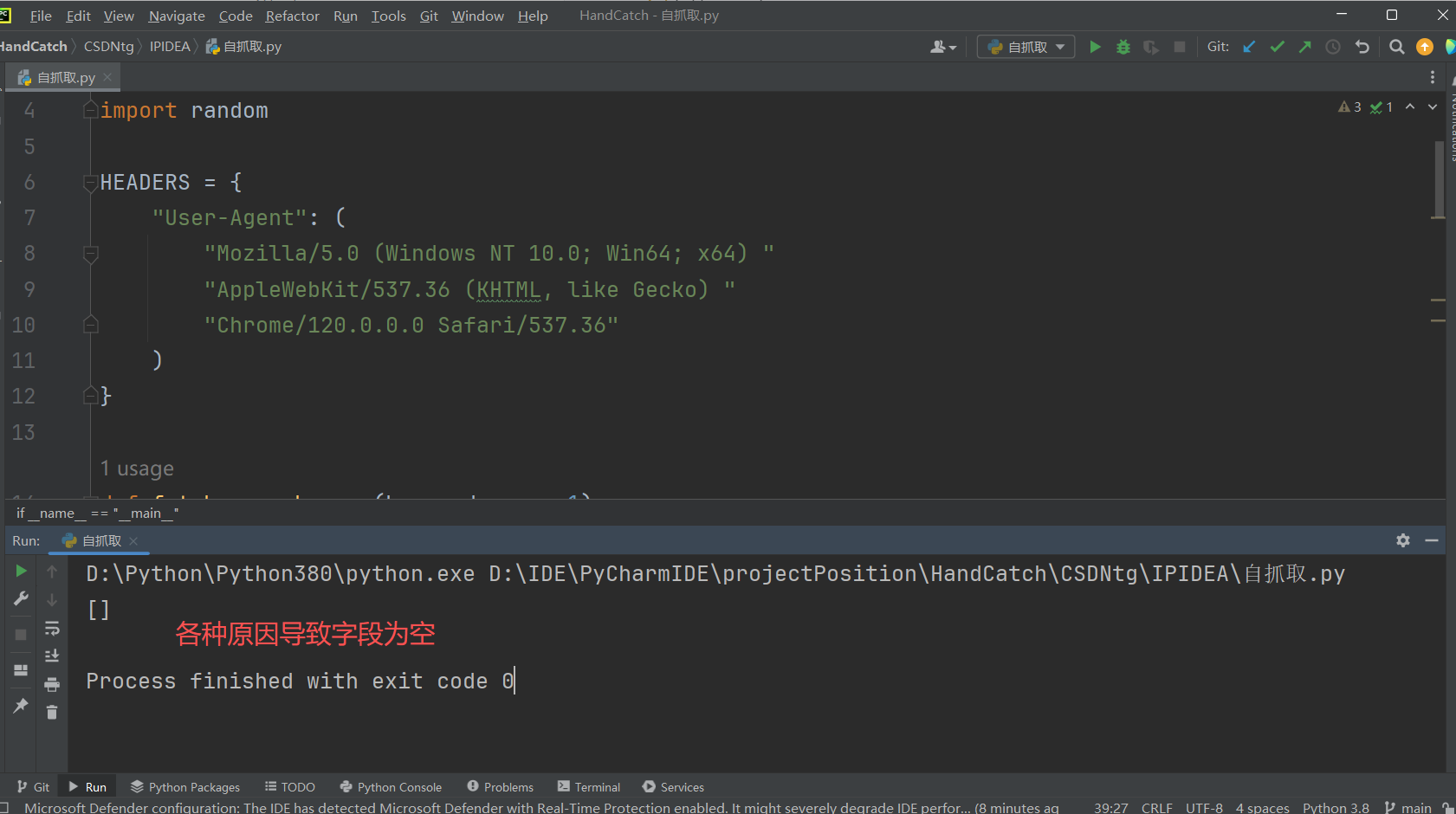Toggle soft-wrap in the Run console
This screenshot has height=814, width=1456.
point(52,628)
